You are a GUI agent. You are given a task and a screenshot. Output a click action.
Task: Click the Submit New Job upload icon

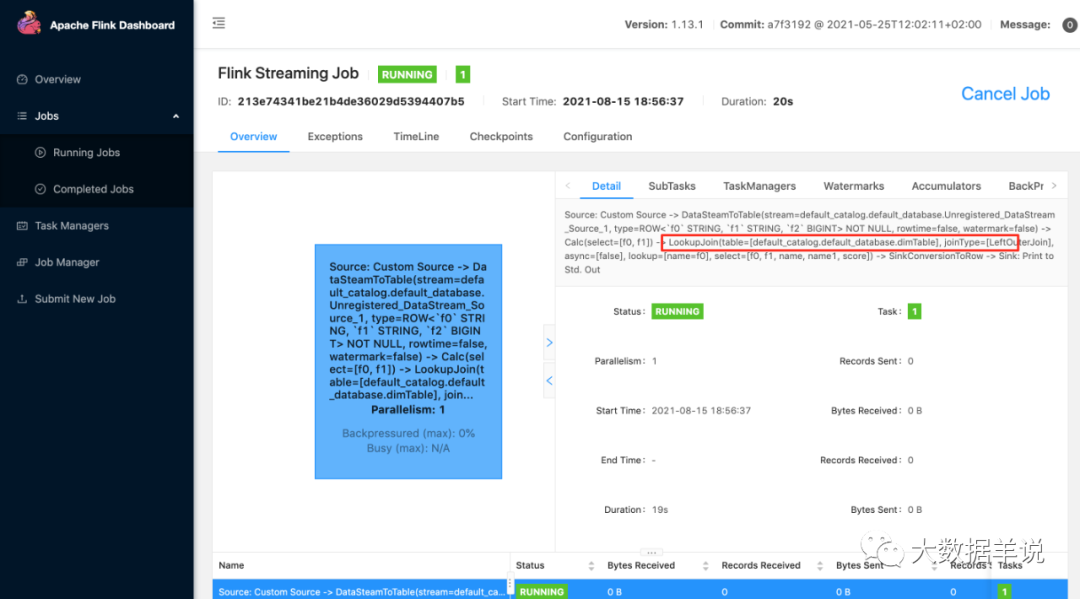tap(22, 298)
